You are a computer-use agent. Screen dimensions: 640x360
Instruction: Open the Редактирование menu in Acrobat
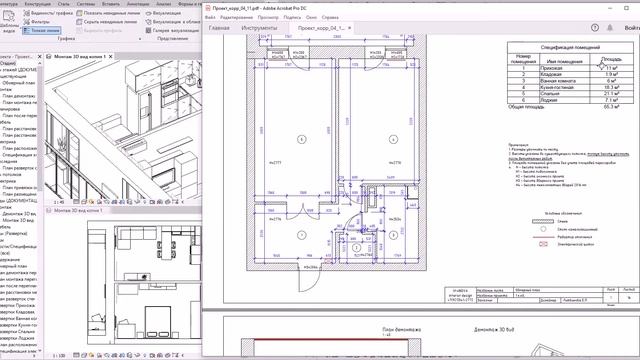coord(236,18)
